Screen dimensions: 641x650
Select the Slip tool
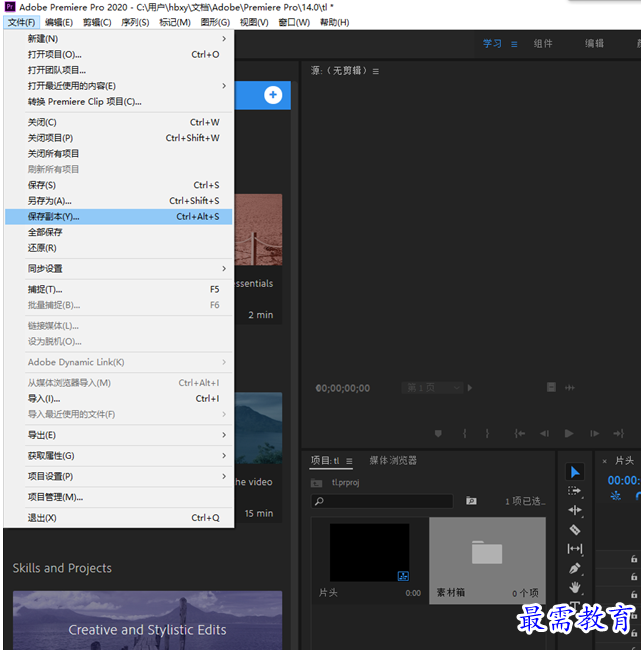pos(575,549)
